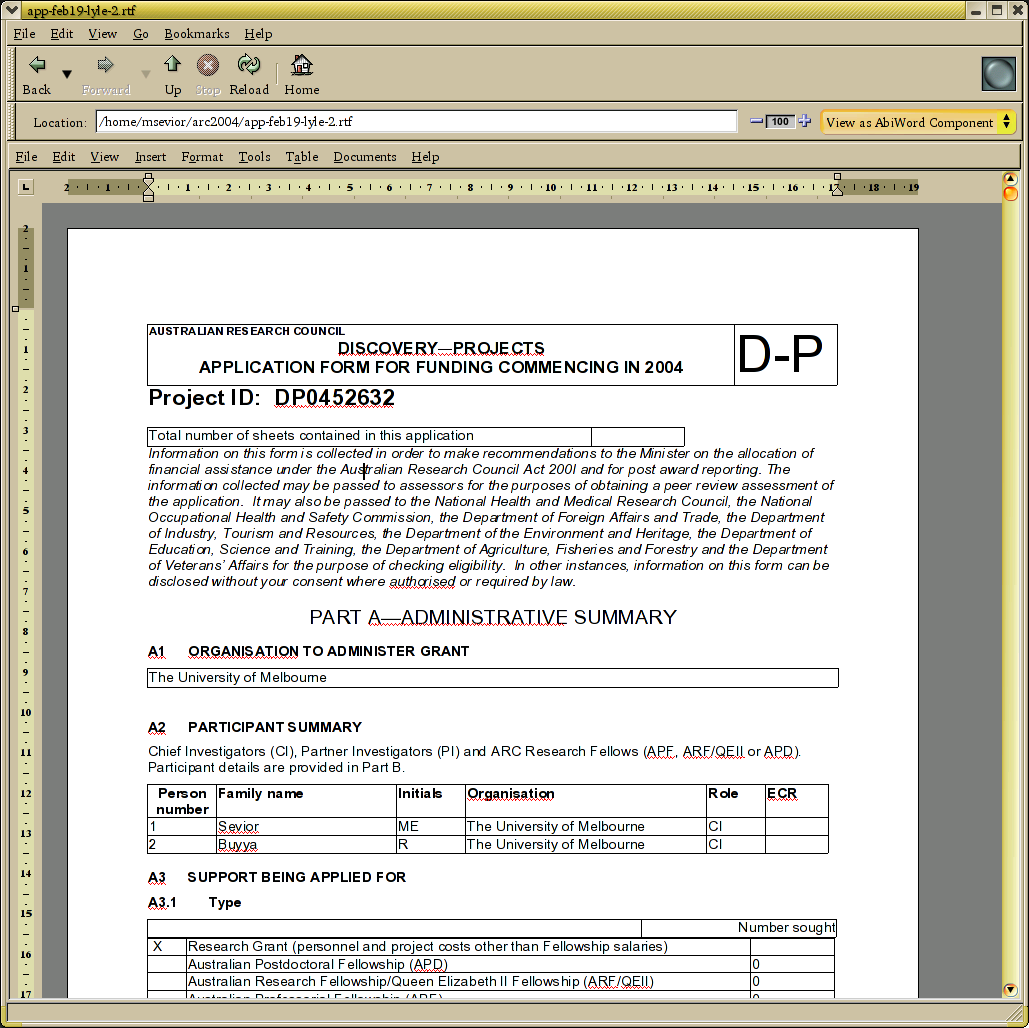Click the University of Melbourne table cell

[492, 678]
